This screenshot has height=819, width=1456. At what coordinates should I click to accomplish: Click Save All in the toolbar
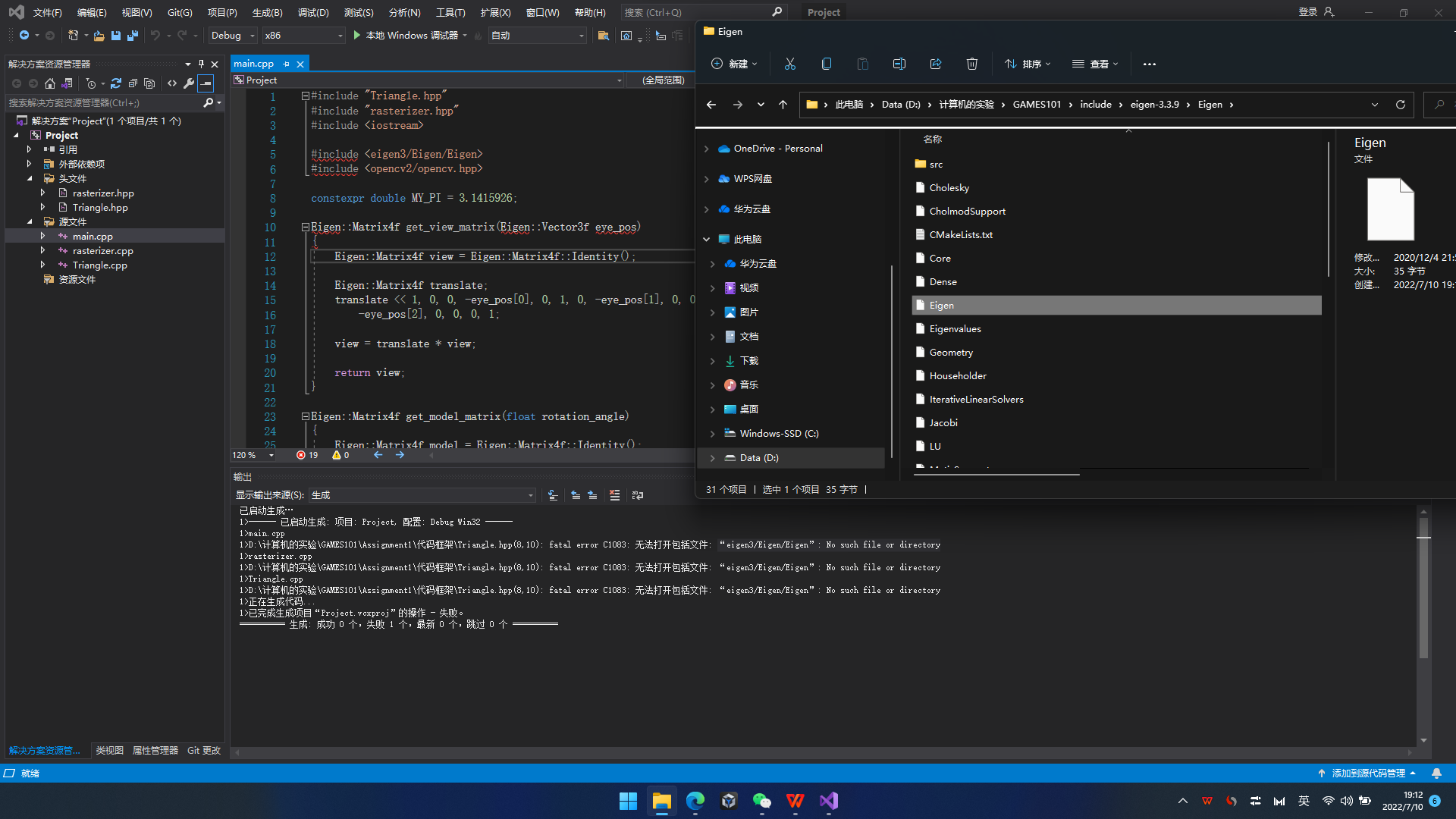coord(133,36)
